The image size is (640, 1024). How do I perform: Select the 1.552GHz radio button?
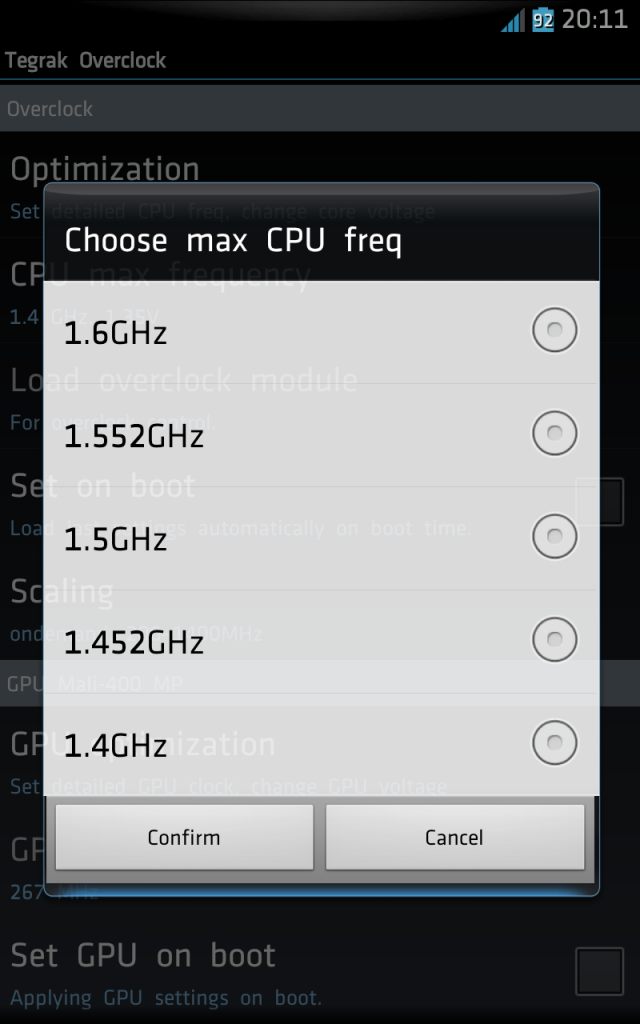(554, 432)
